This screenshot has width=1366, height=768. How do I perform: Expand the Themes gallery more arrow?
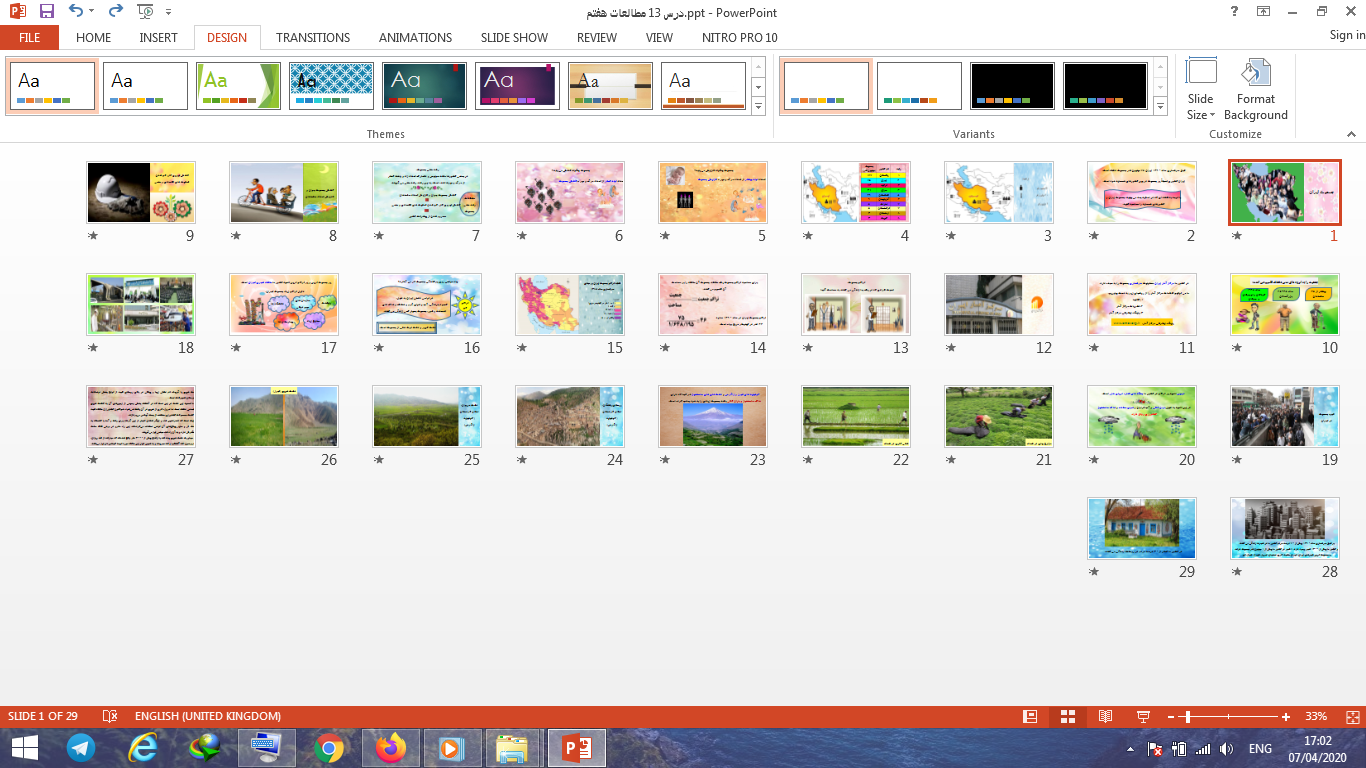(758, 106)
